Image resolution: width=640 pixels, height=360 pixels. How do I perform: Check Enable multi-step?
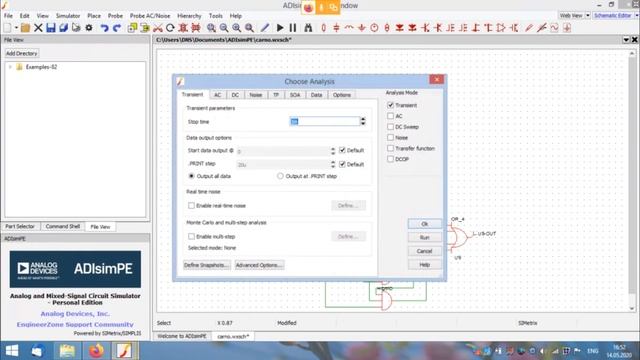[191, 236]
